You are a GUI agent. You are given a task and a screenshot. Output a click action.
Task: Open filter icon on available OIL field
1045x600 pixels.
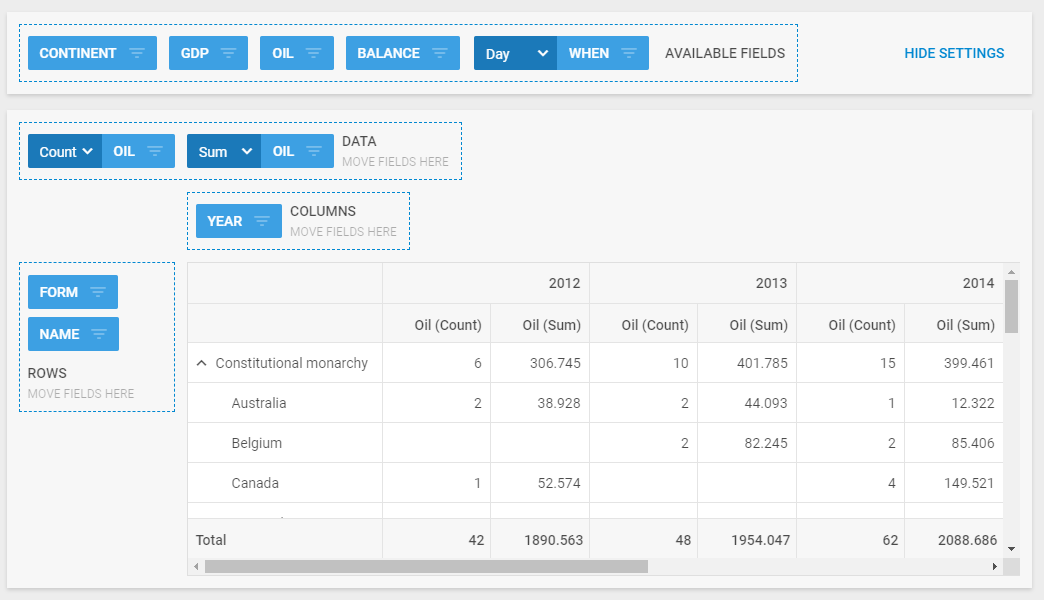coord(313,53)
